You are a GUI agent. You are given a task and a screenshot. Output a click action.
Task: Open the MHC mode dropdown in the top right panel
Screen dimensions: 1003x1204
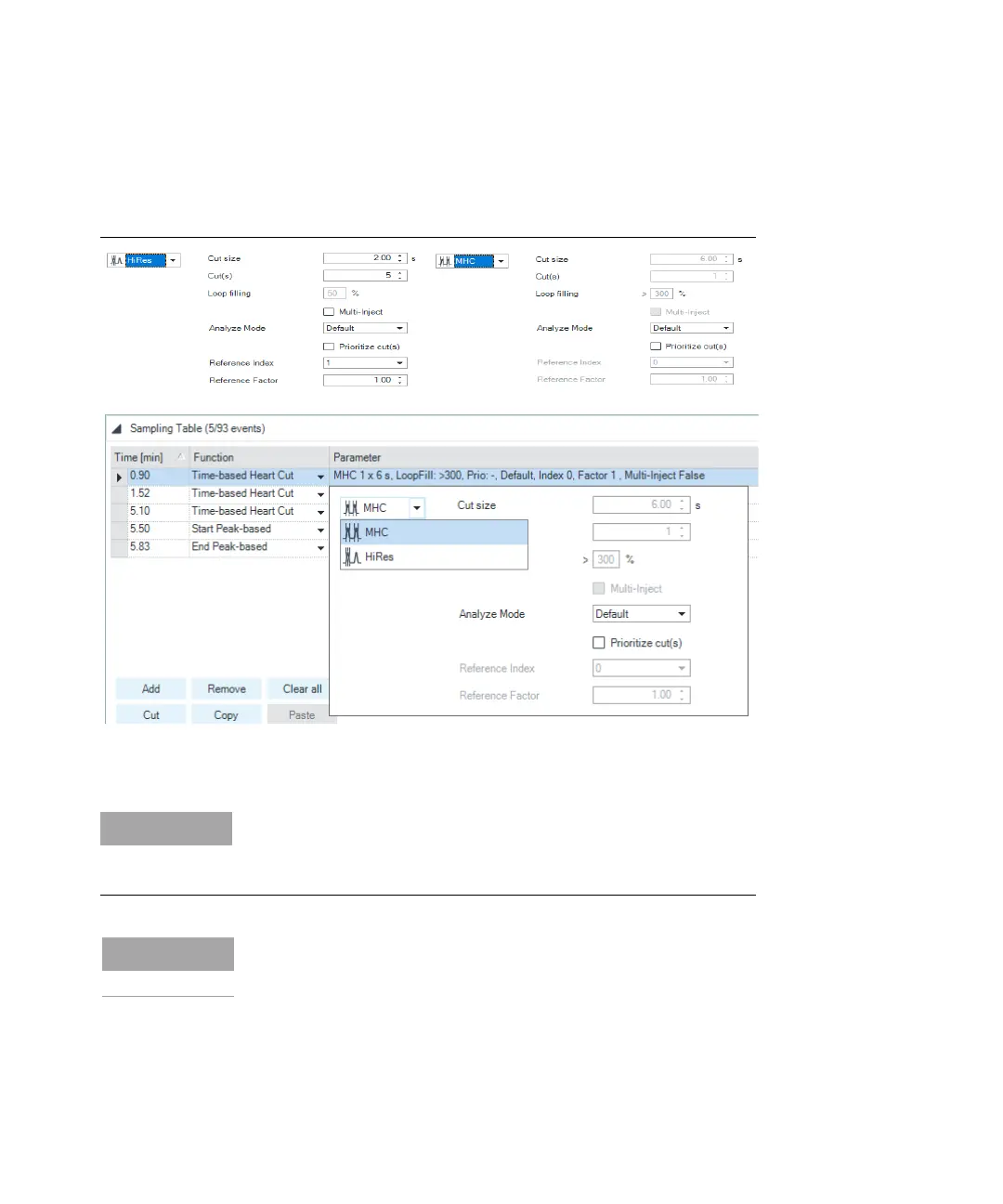(501, 262)
